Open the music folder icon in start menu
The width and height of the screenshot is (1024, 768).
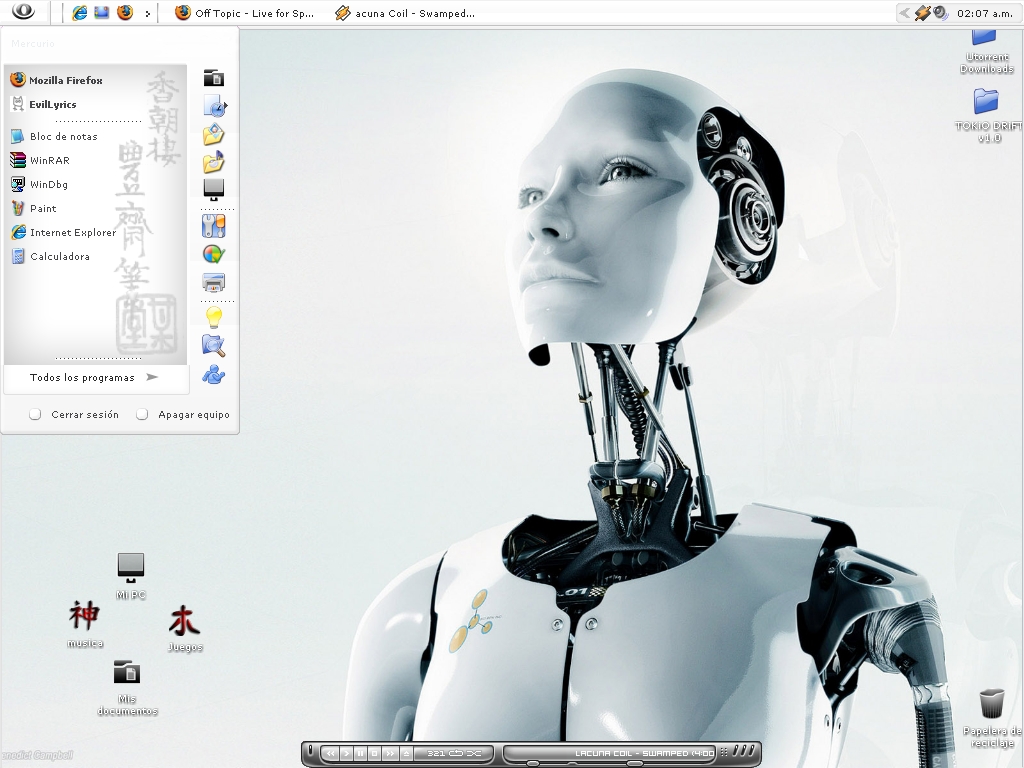(x=214, y=162)
